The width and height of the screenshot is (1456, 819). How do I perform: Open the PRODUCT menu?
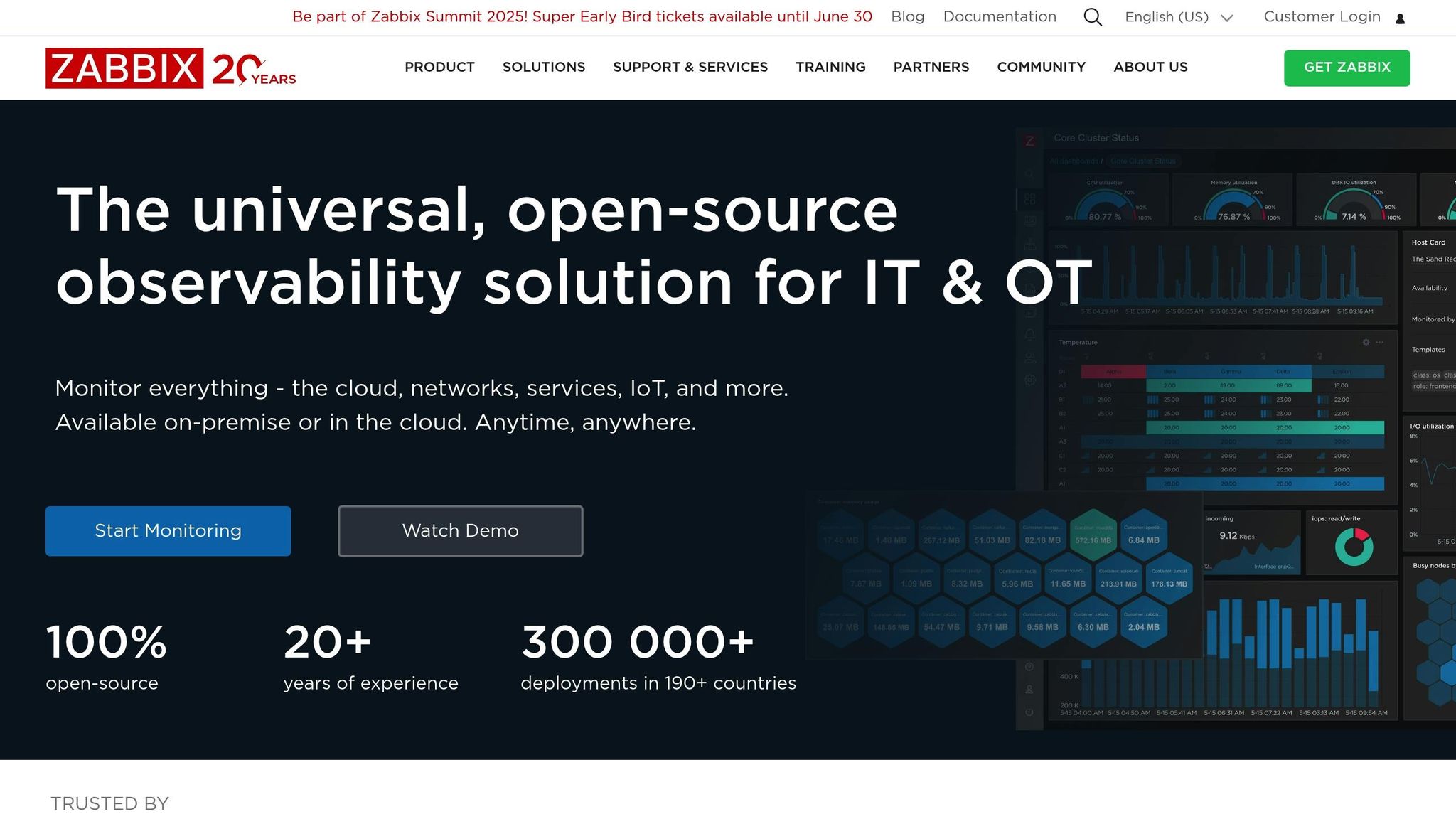click(x=439, y=68)
